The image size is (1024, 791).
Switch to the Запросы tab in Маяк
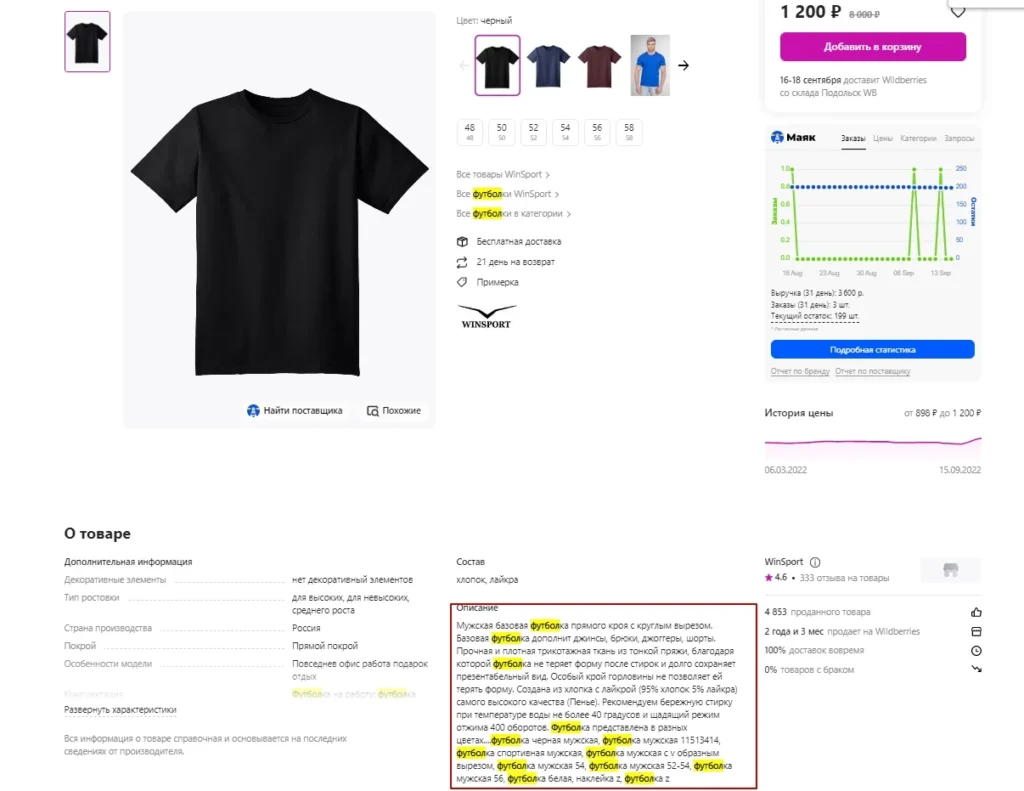959,138
